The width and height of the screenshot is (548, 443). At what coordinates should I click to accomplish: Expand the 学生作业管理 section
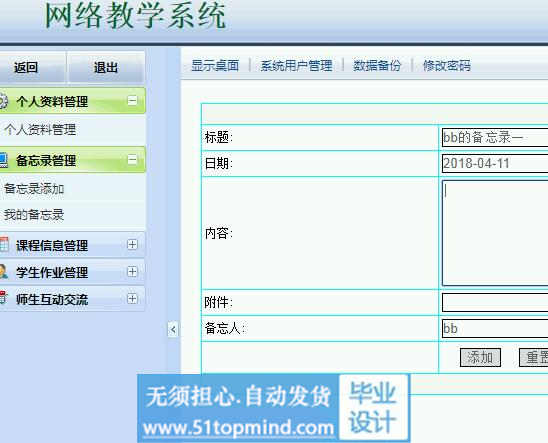coord(132,271)
